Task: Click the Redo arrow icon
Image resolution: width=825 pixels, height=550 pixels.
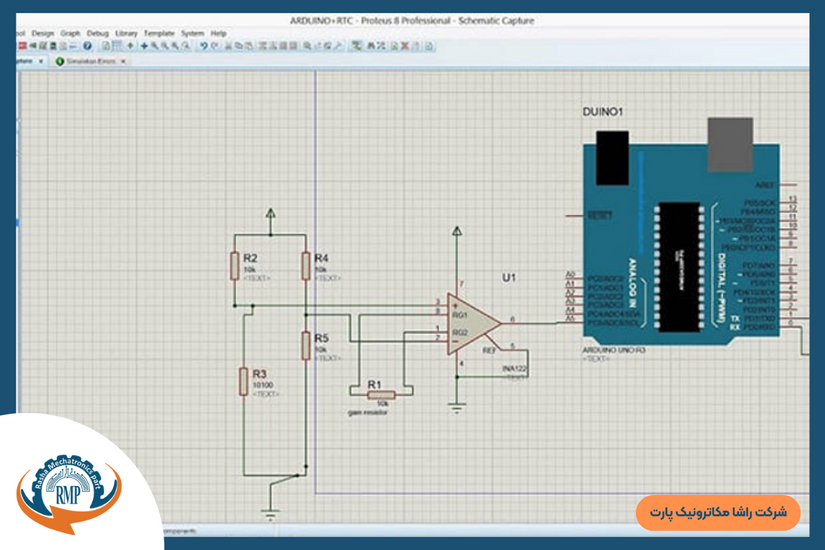Action: (214, 46)
